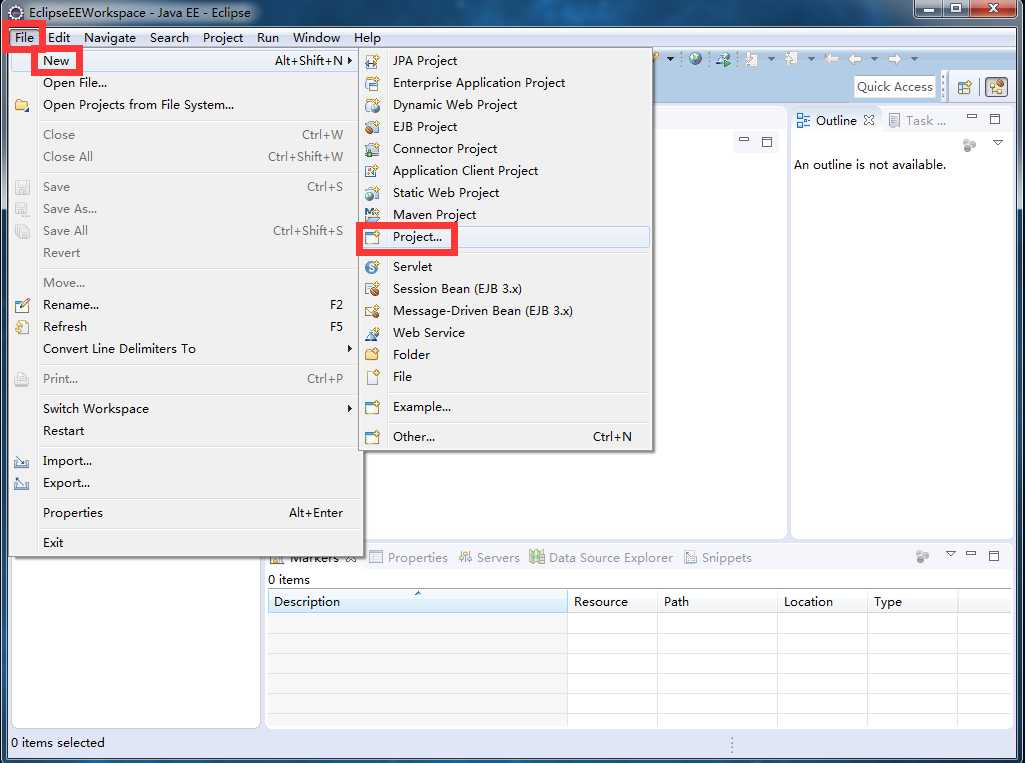The height and width of the screenshot is (763, 1025).
Task: Create a new Folder
Action: pyautogui.click(x=505, y=354)
